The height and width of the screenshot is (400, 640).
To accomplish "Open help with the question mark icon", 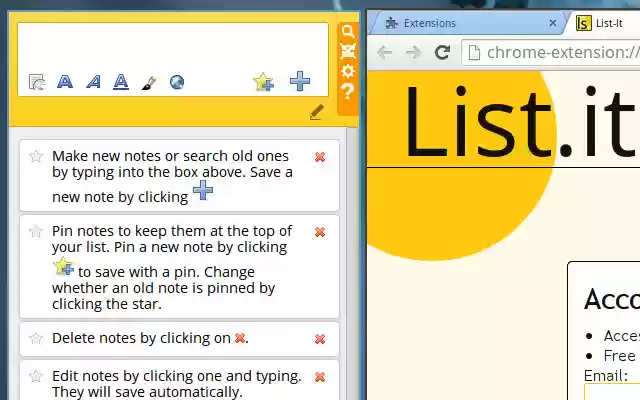I will [348, 91].
